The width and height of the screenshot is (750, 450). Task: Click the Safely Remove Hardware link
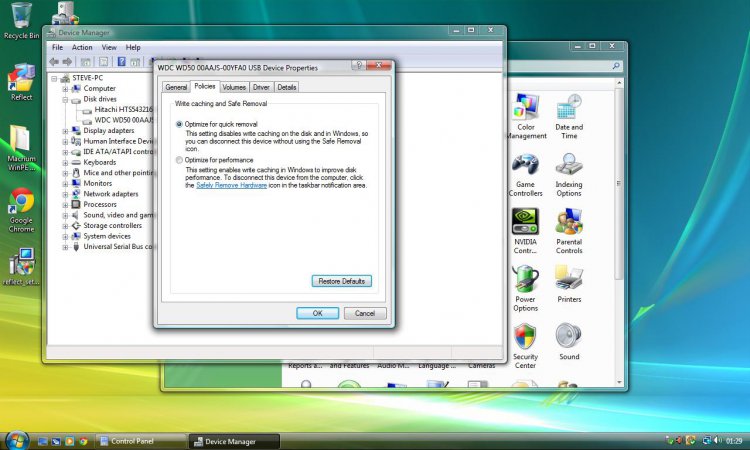coord(231,185)
